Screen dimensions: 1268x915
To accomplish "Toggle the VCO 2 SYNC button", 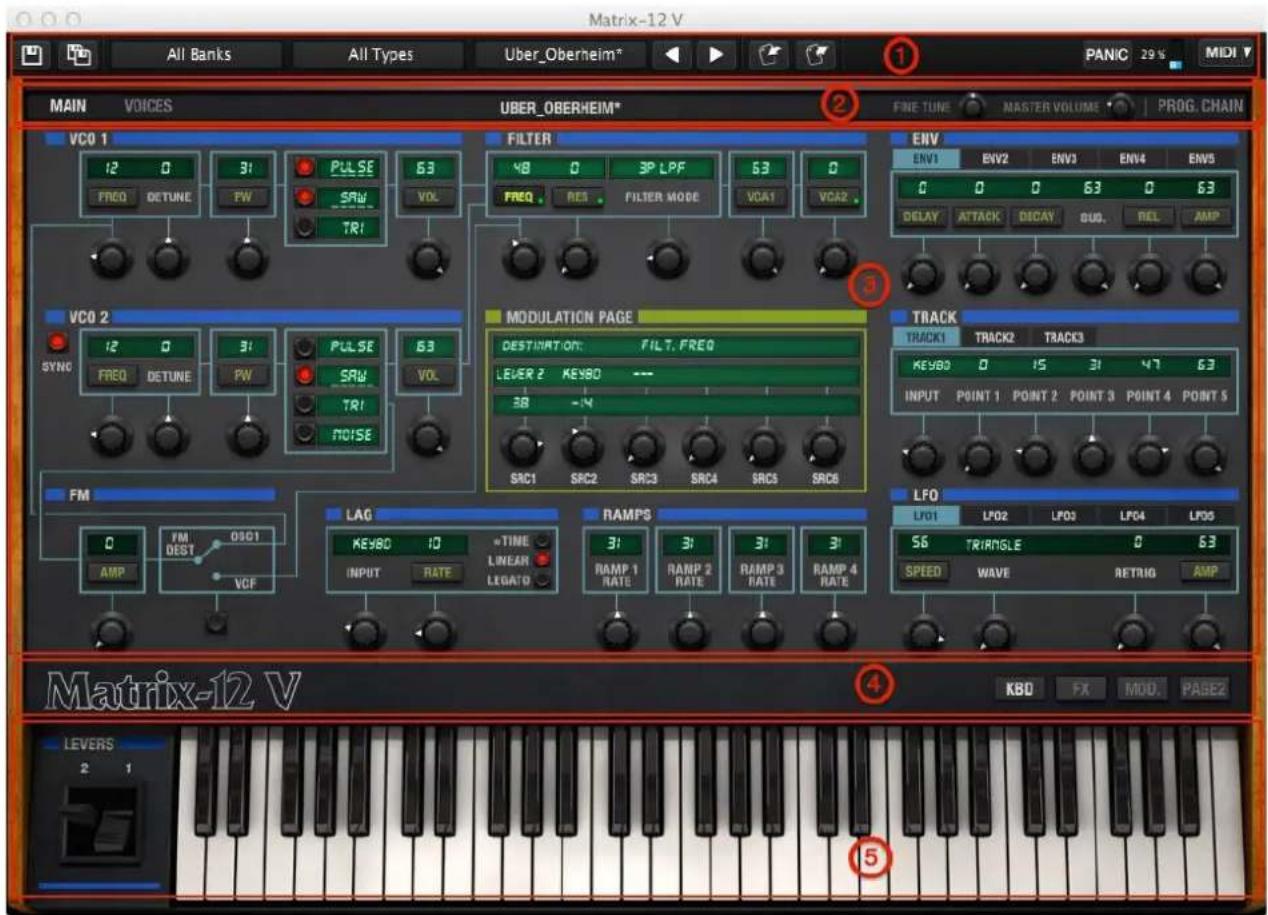I will [59, 344].
